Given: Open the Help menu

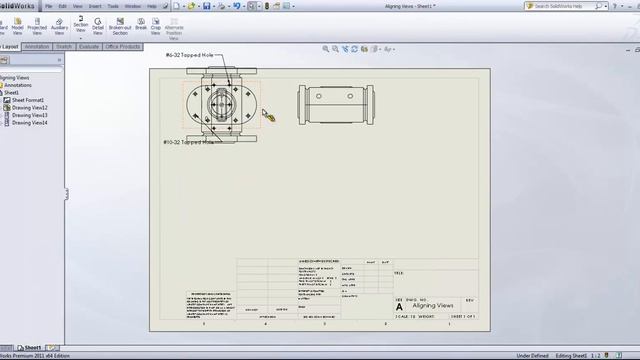Looking at the screenshot, I should click(151, 6).
